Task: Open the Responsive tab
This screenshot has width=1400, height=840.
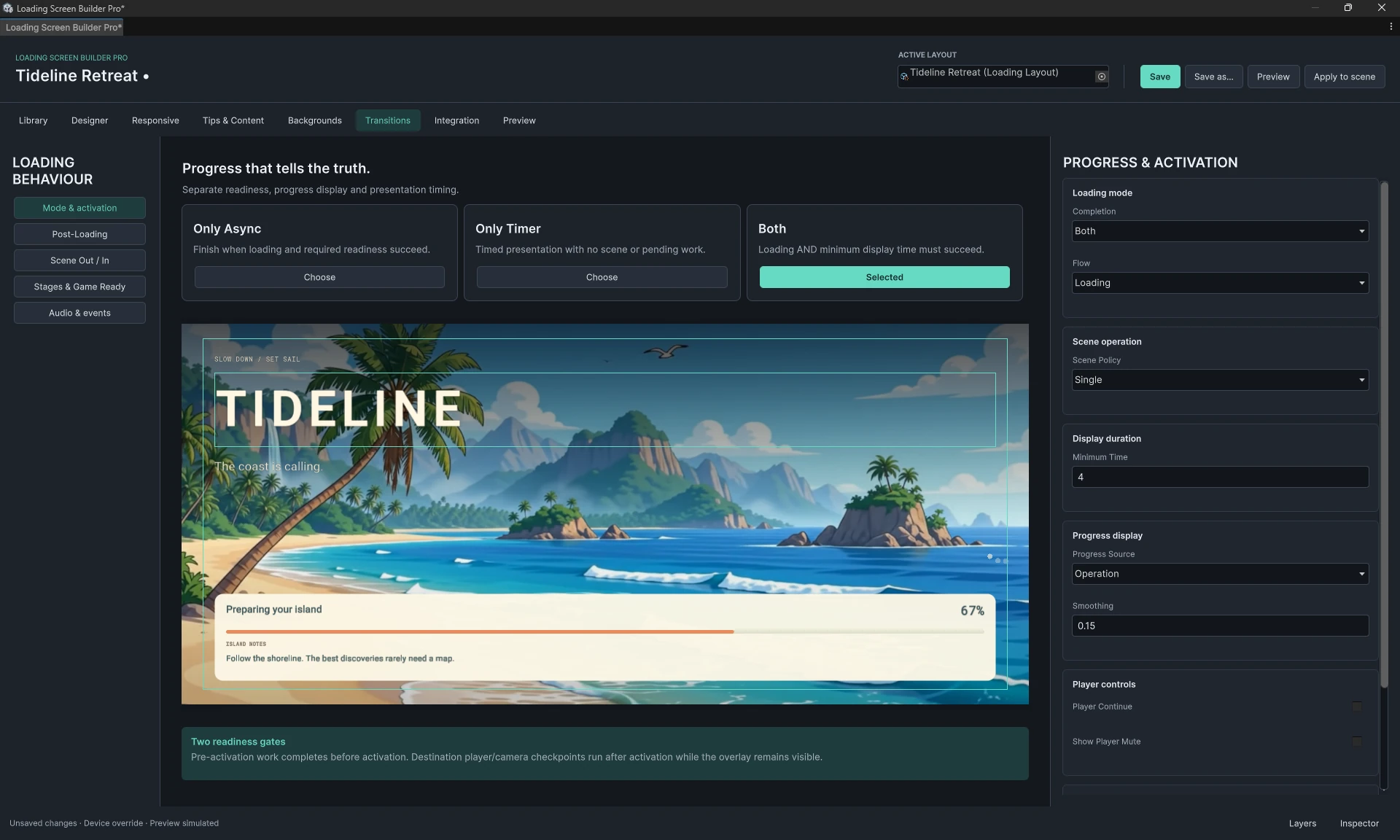Action: pos(155,120)
